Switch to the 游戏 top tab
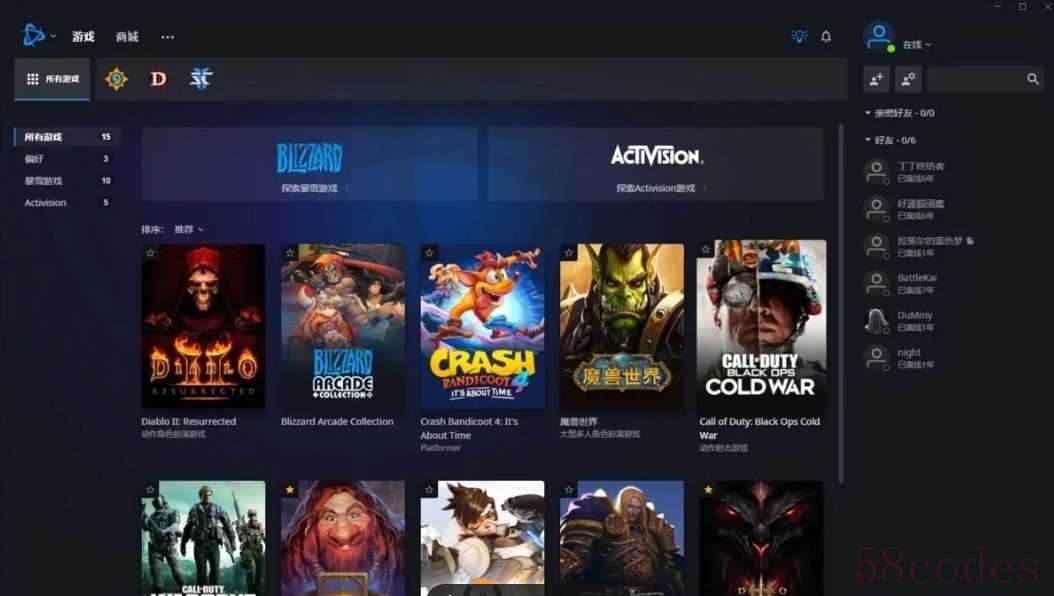 point(83,37)
